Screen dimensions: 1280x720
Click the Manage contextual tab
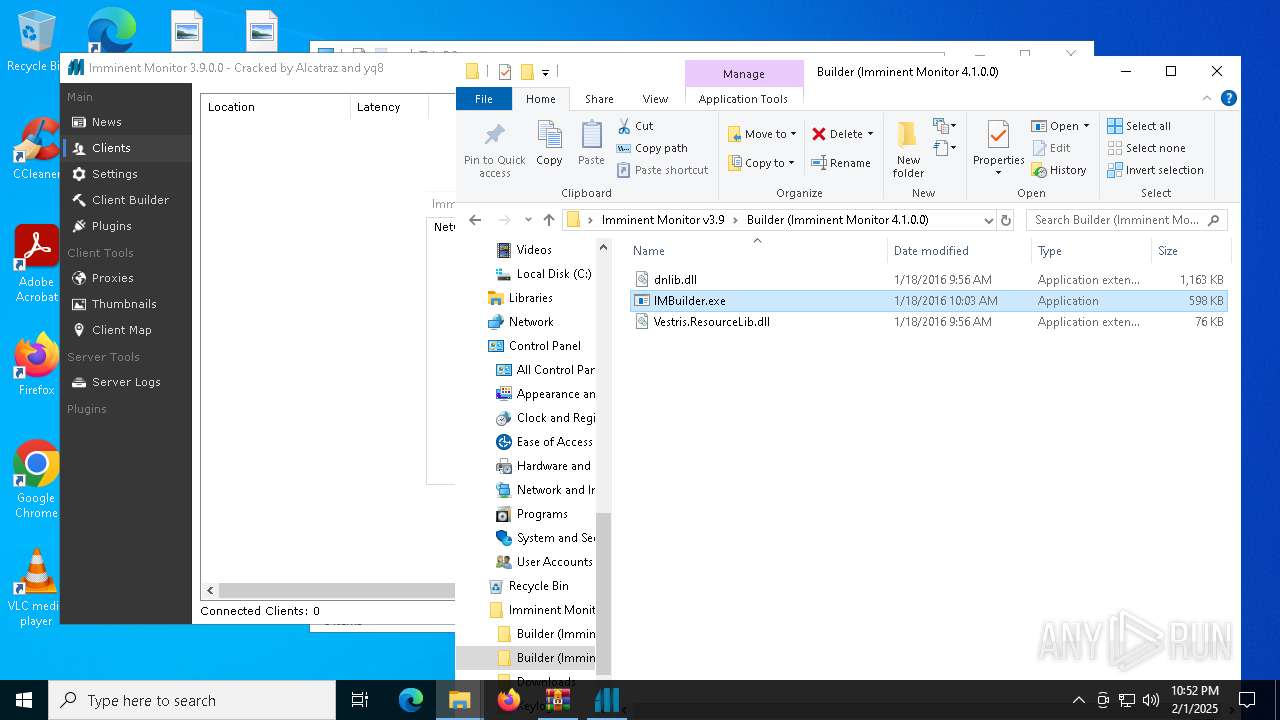point(744,74)
